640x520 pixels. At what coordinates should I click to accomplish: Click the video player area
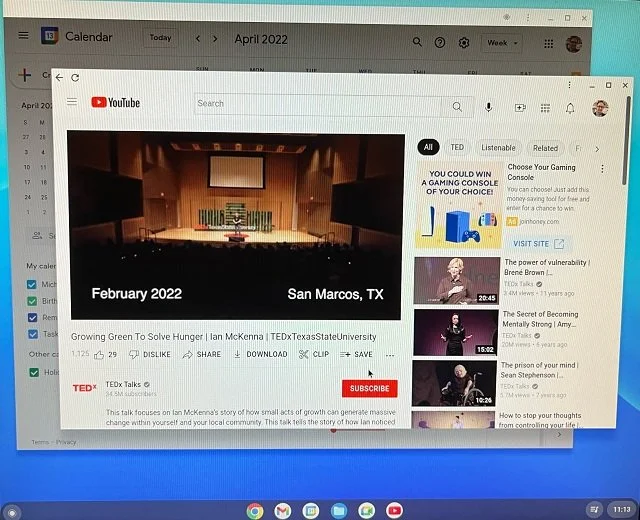236,225
